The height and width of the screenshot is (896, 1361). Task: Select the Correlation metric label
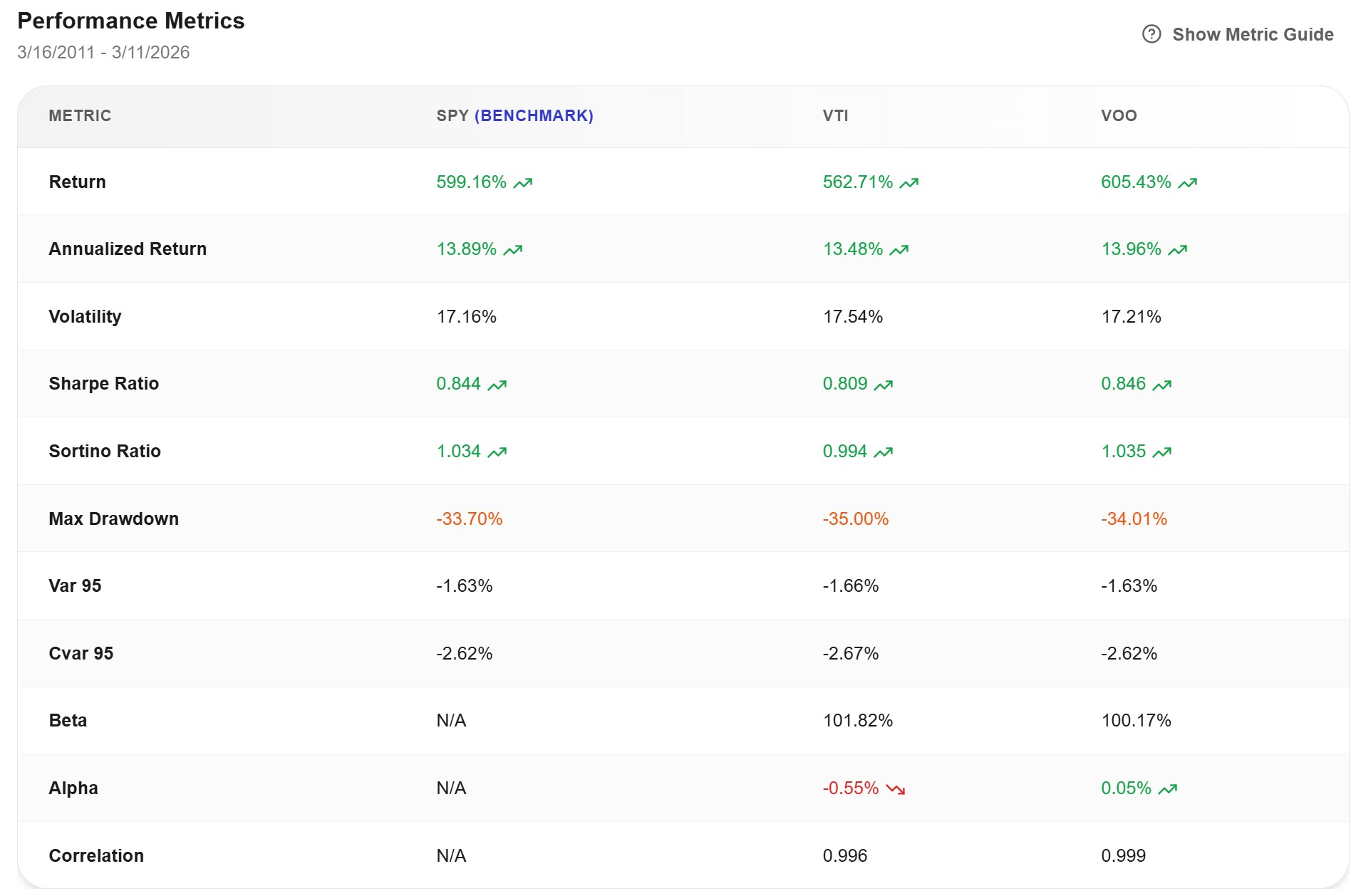tap(96, 855)
